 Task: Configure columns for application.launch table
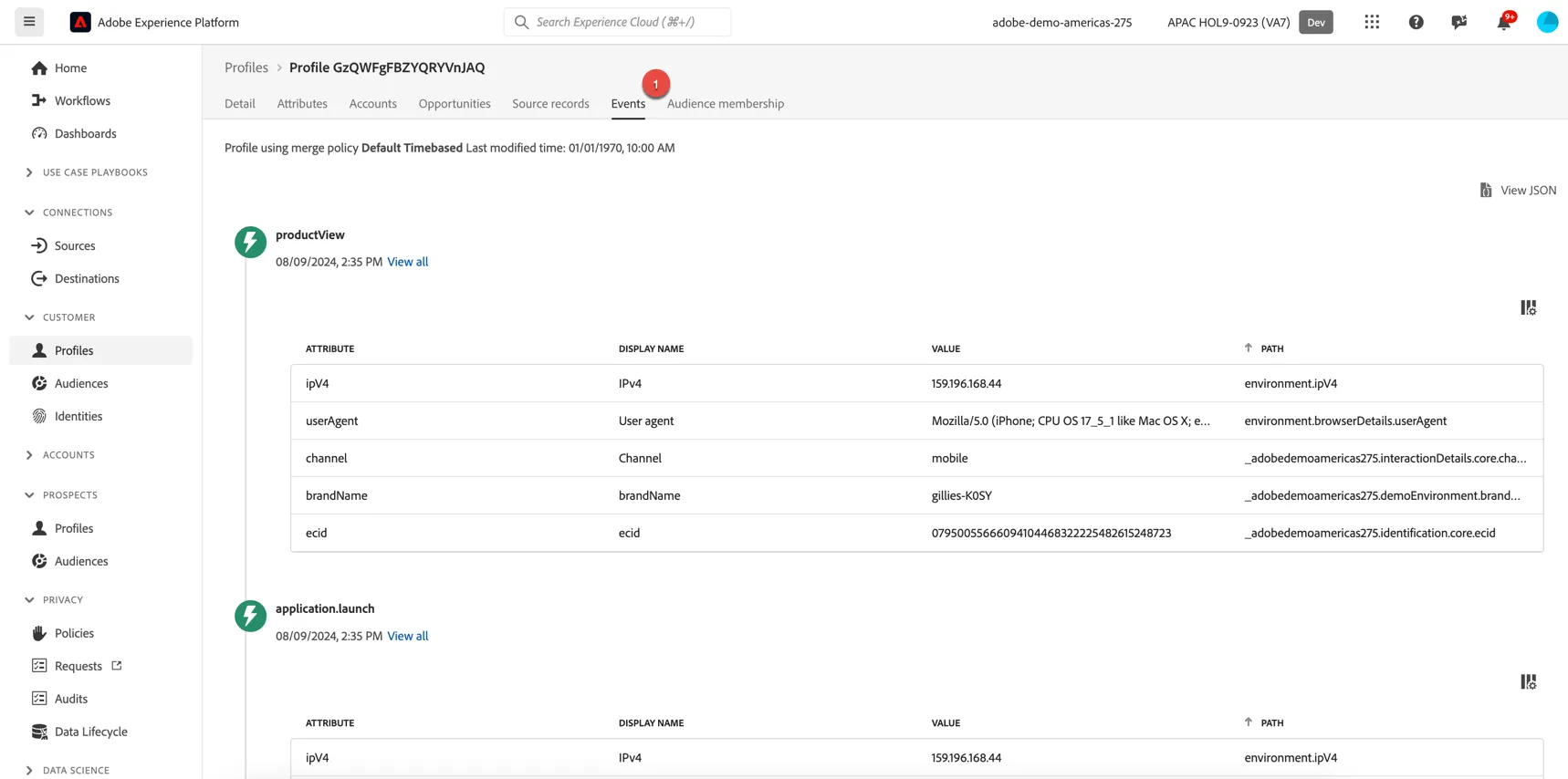click(1528, 681)
